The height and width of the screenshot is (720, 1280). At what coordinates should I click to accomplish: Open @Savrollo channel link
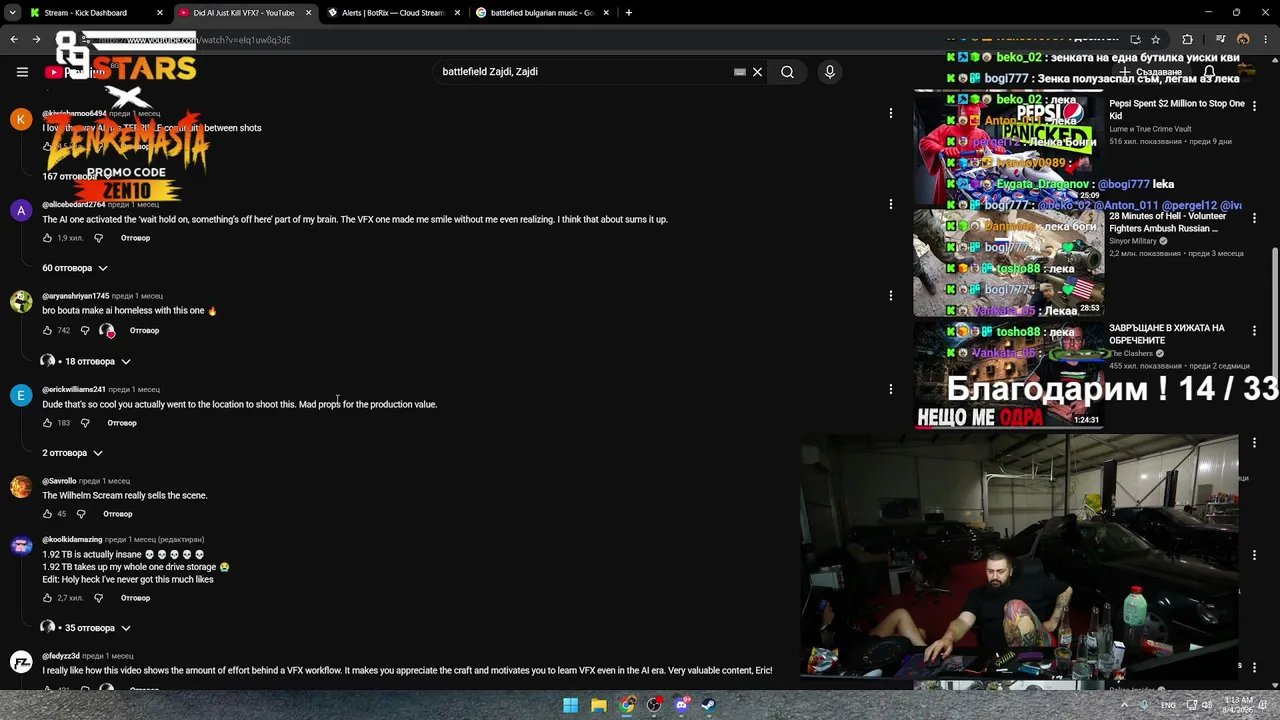(59, 481)
